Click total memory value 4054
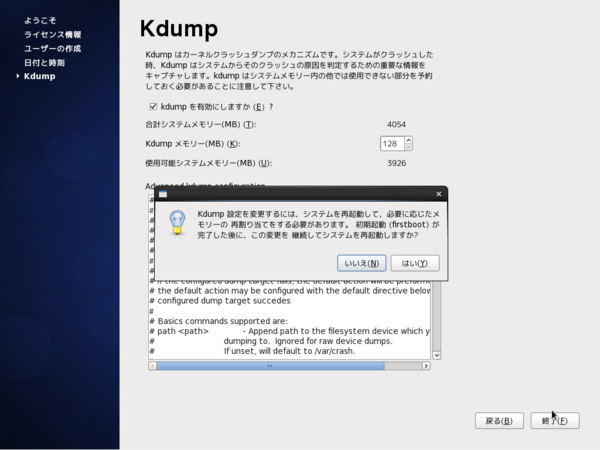This screenshot has height=450, width=600. pyautogui.click(x=396, y=124)
